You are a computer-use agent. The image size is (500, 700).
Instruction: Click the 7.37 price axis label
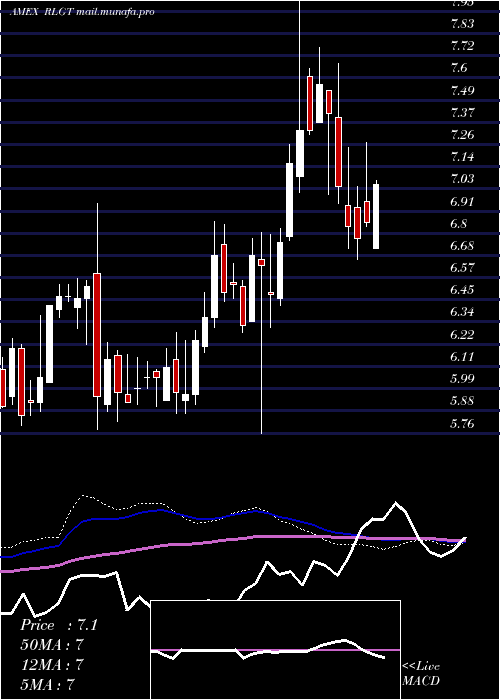pos(462,112)
